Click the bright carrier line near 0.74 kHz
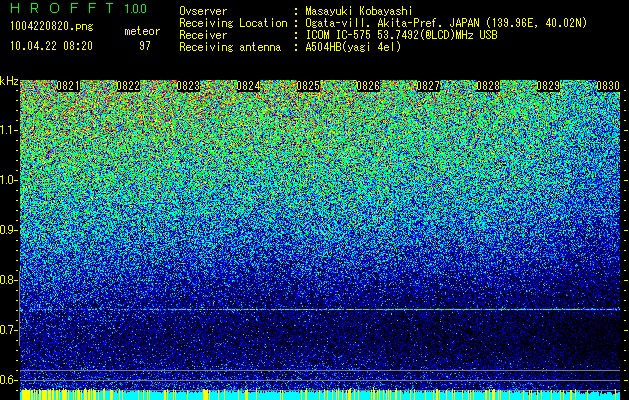Viewport: 629px width, 400px height. click(320, 309)
